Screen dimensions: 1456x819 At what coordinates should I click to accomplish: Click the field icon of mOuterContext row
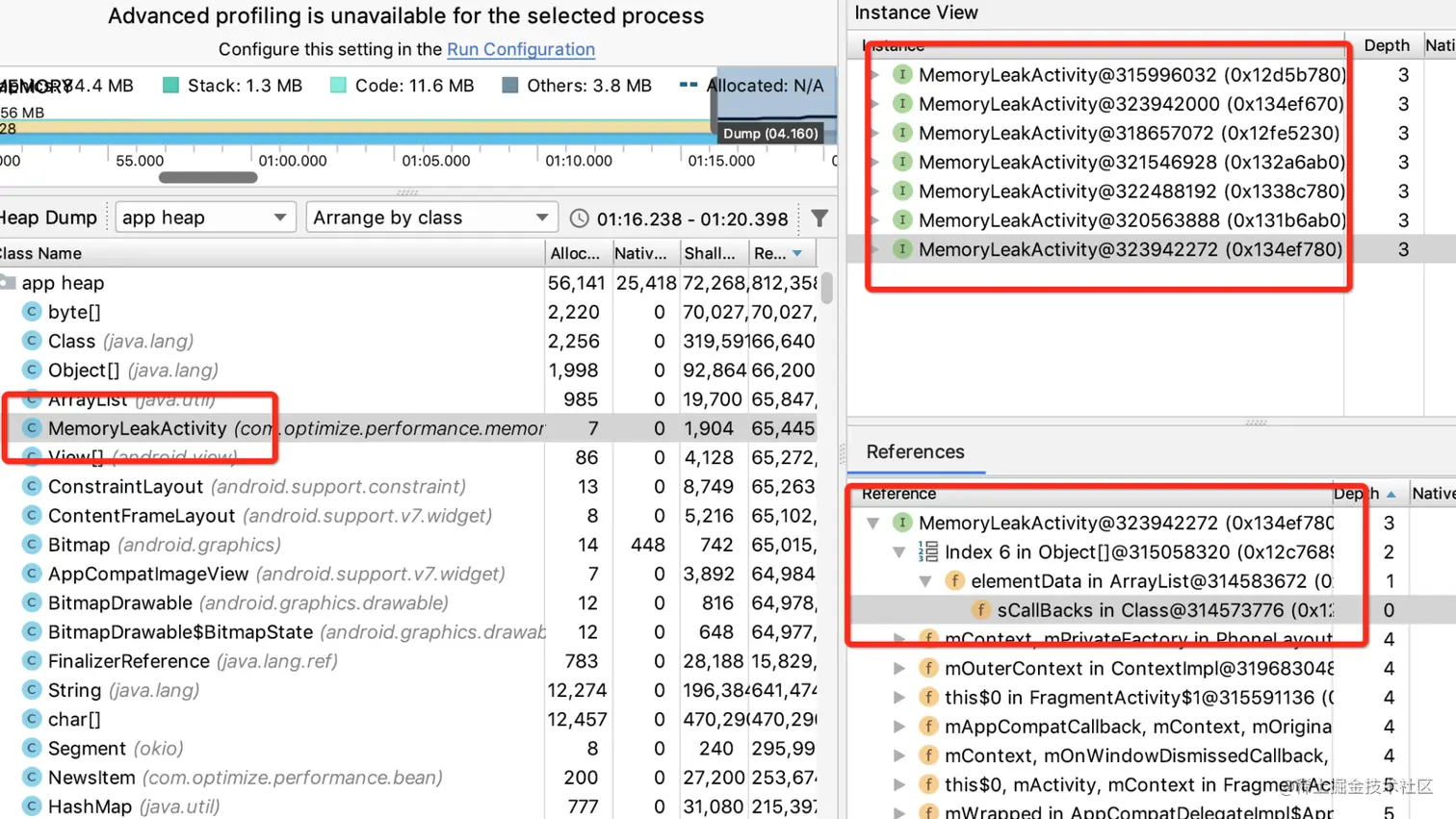928,668
